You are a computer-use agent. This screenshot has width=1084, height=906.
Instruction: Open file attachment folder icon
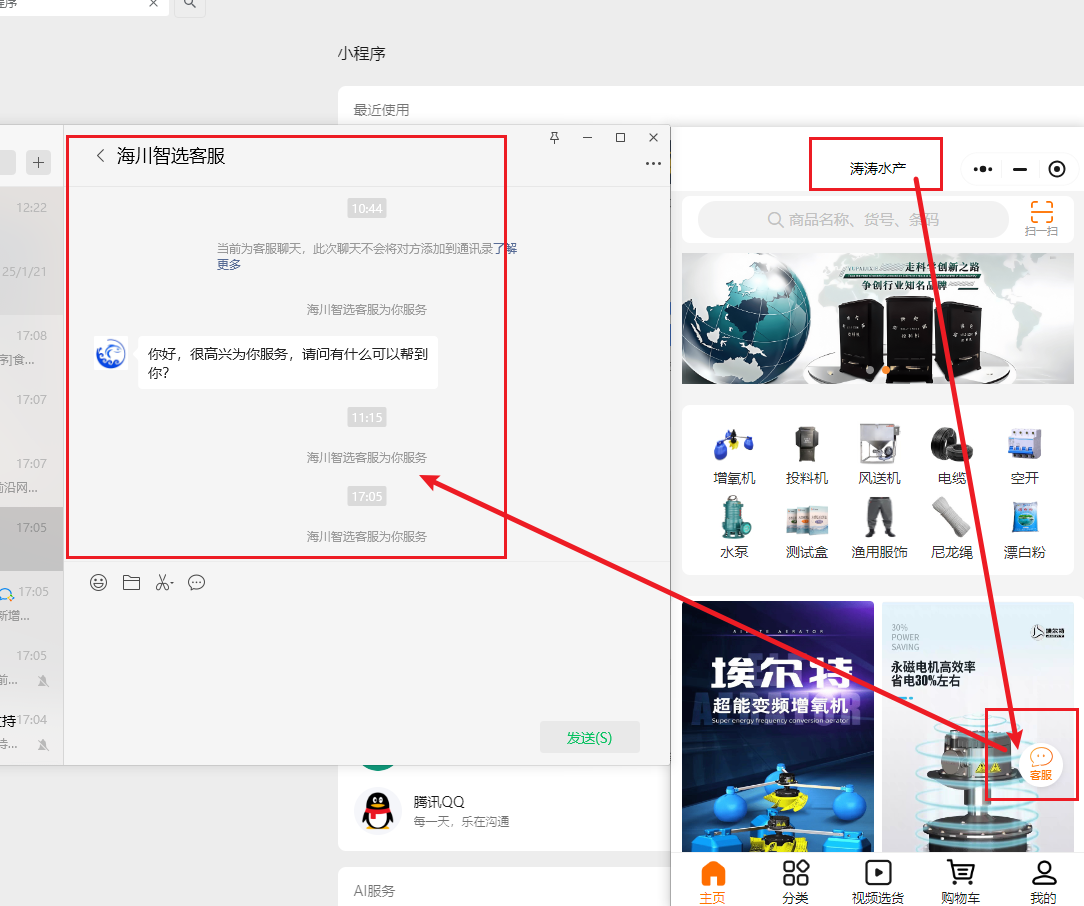pyautogui.click(x=131, y=583)
